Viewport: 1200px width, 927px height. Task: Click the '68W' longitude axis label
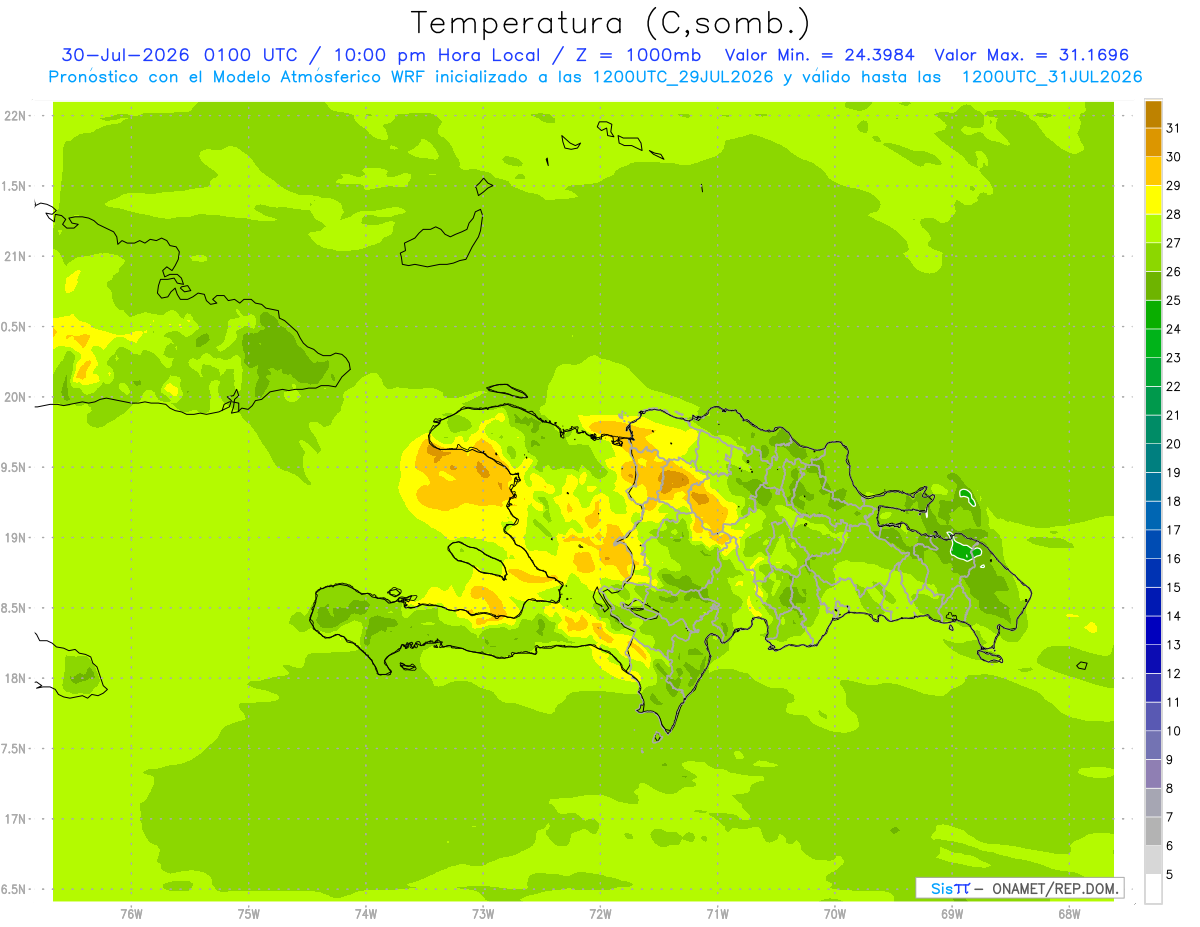[1069, 914]
